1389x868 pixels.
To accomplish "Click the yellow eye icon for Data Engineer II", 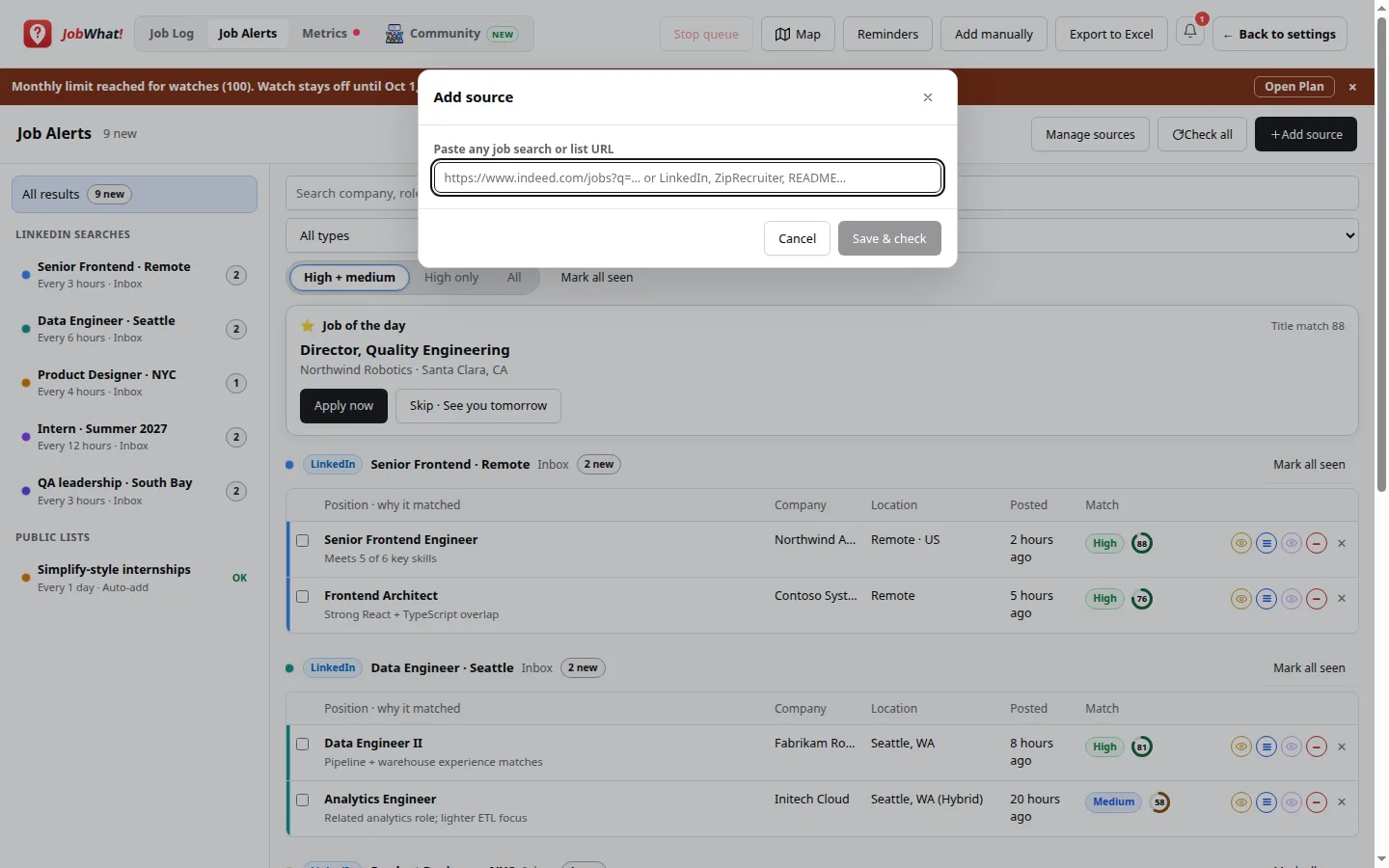I will 1241,746.
